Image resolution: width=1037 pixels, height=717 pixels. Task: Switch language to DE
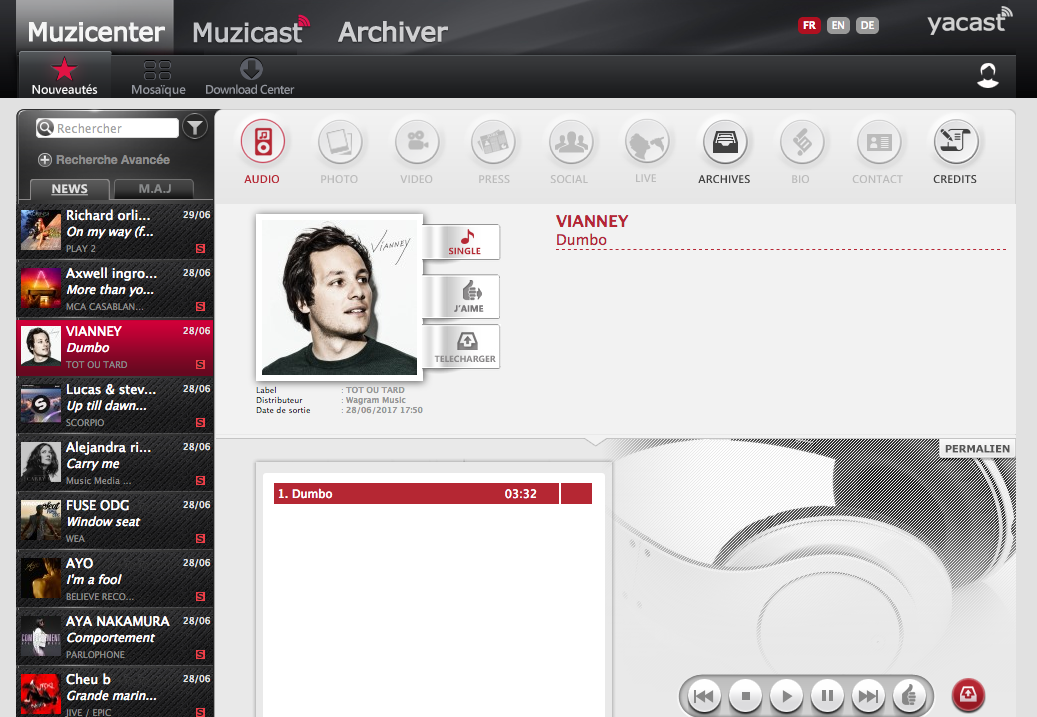click(867, 26)
